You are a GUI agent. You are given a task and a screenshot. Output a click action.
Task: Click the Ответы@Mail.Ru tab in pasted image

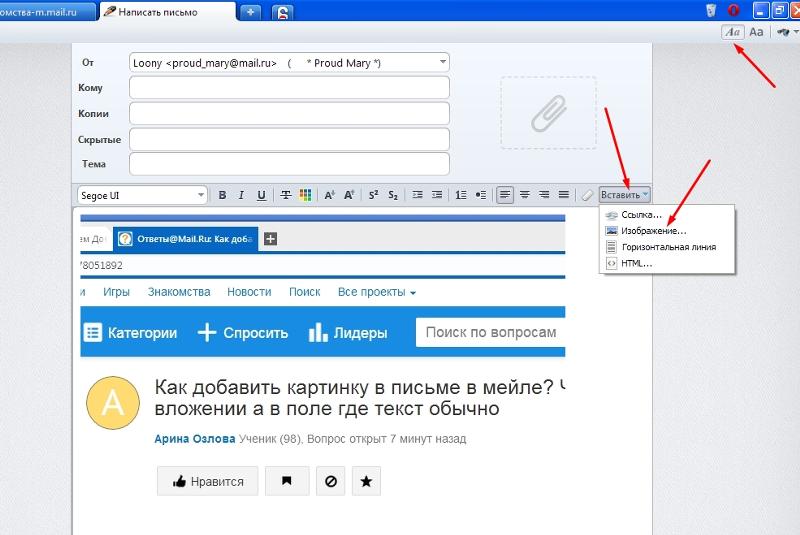point(185,239)
